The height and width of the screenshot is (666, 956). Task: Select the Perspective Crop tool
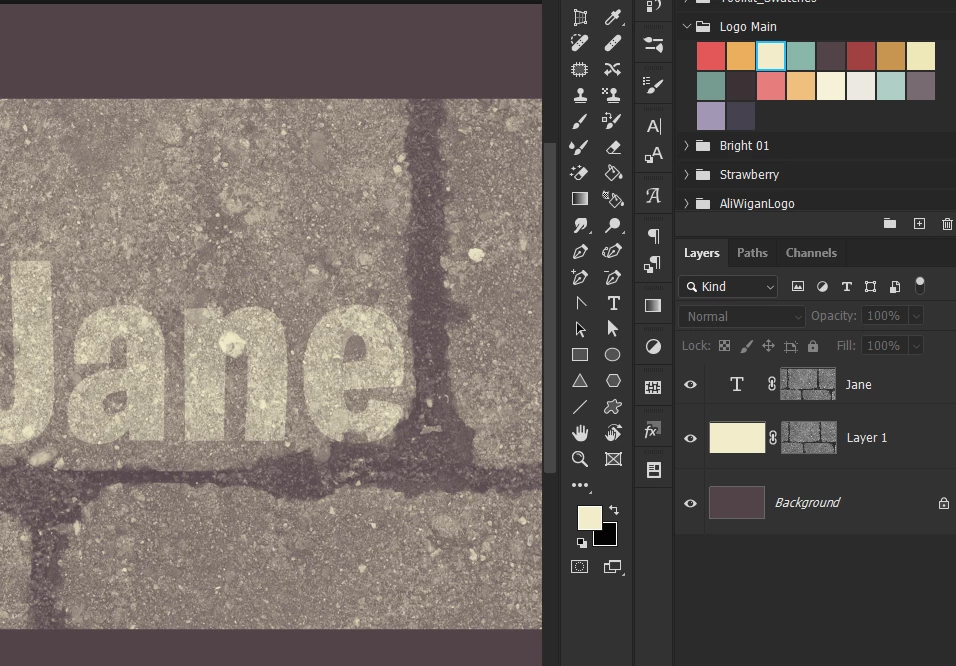pyautogui.click(x=580, y=17)
